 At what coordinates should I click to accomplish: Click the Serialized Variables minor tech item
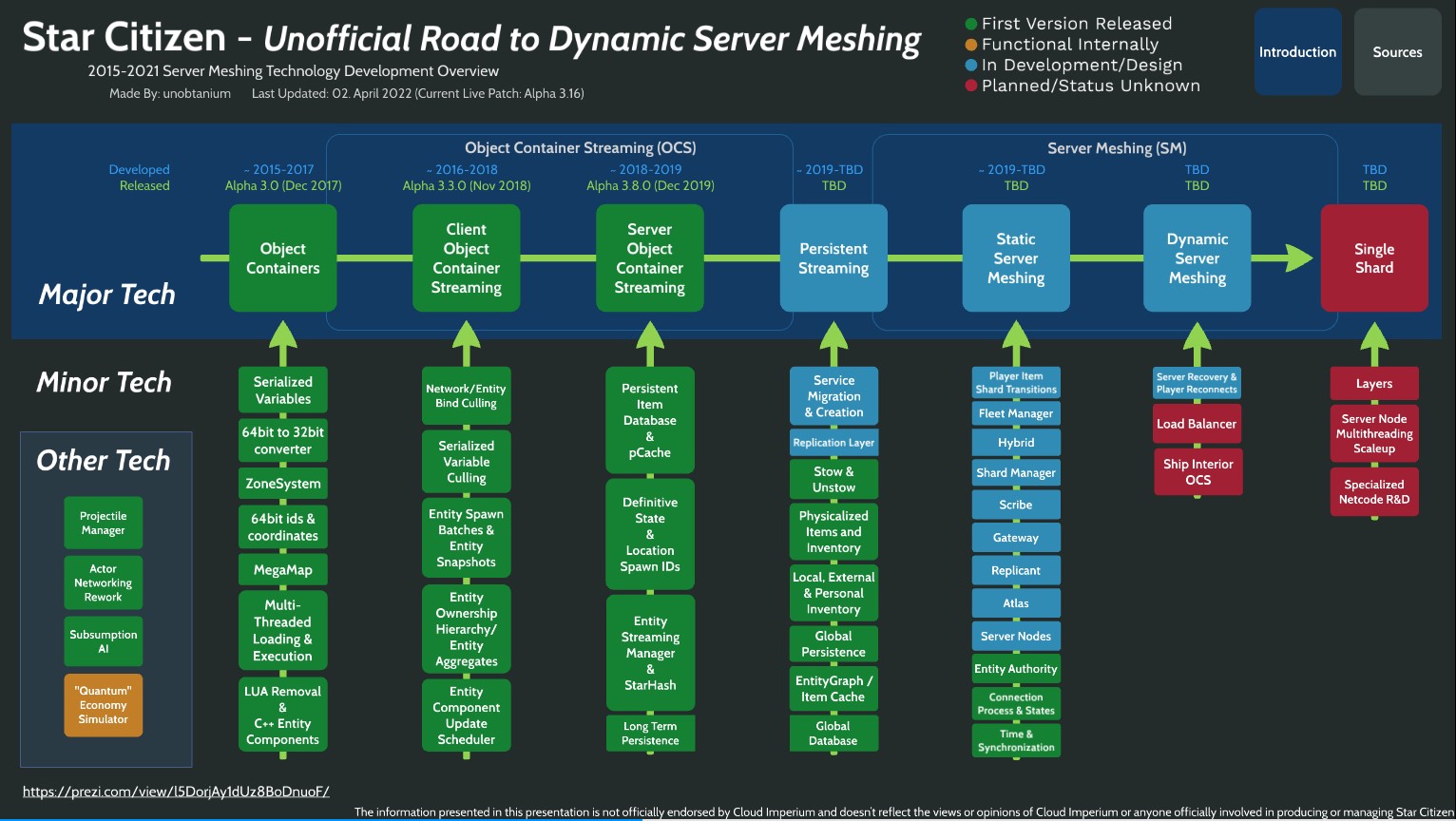click(x=283, y=391)
